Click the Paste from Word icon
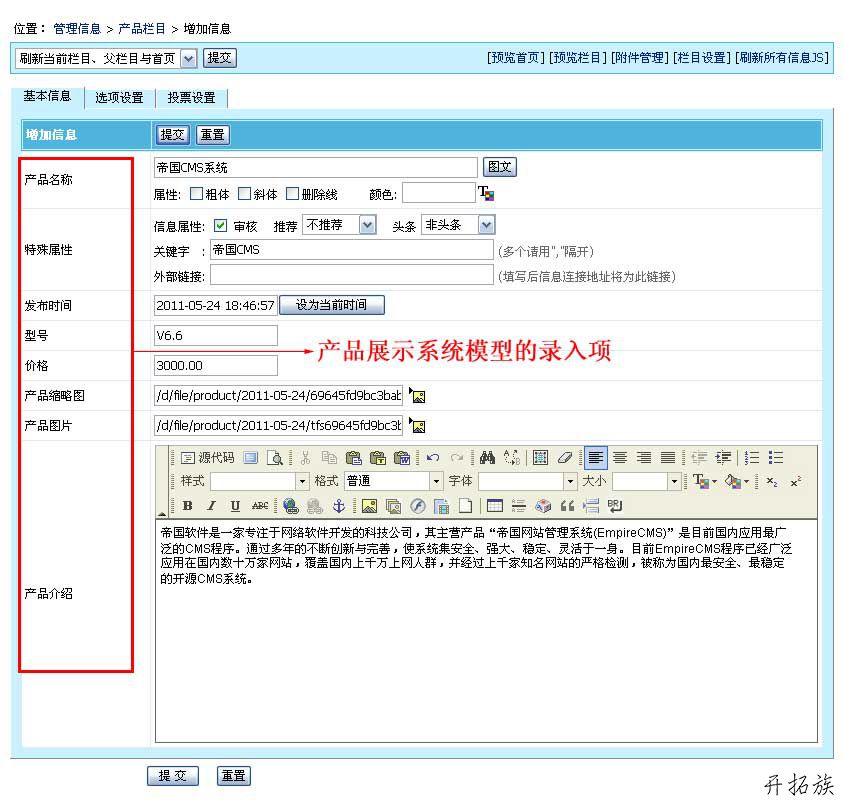 tap(402, 458)
